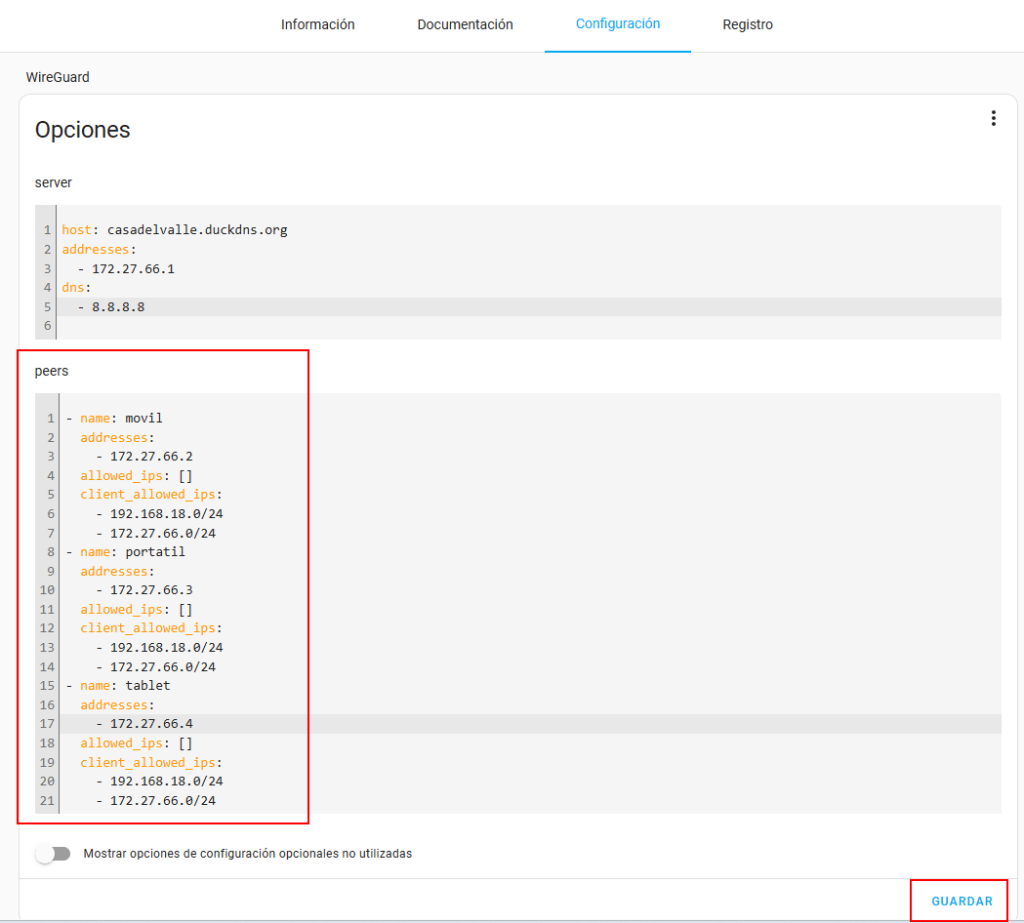Open the three-dot options menu
This screenshot has height=923, width=1024.
point(993,119)
